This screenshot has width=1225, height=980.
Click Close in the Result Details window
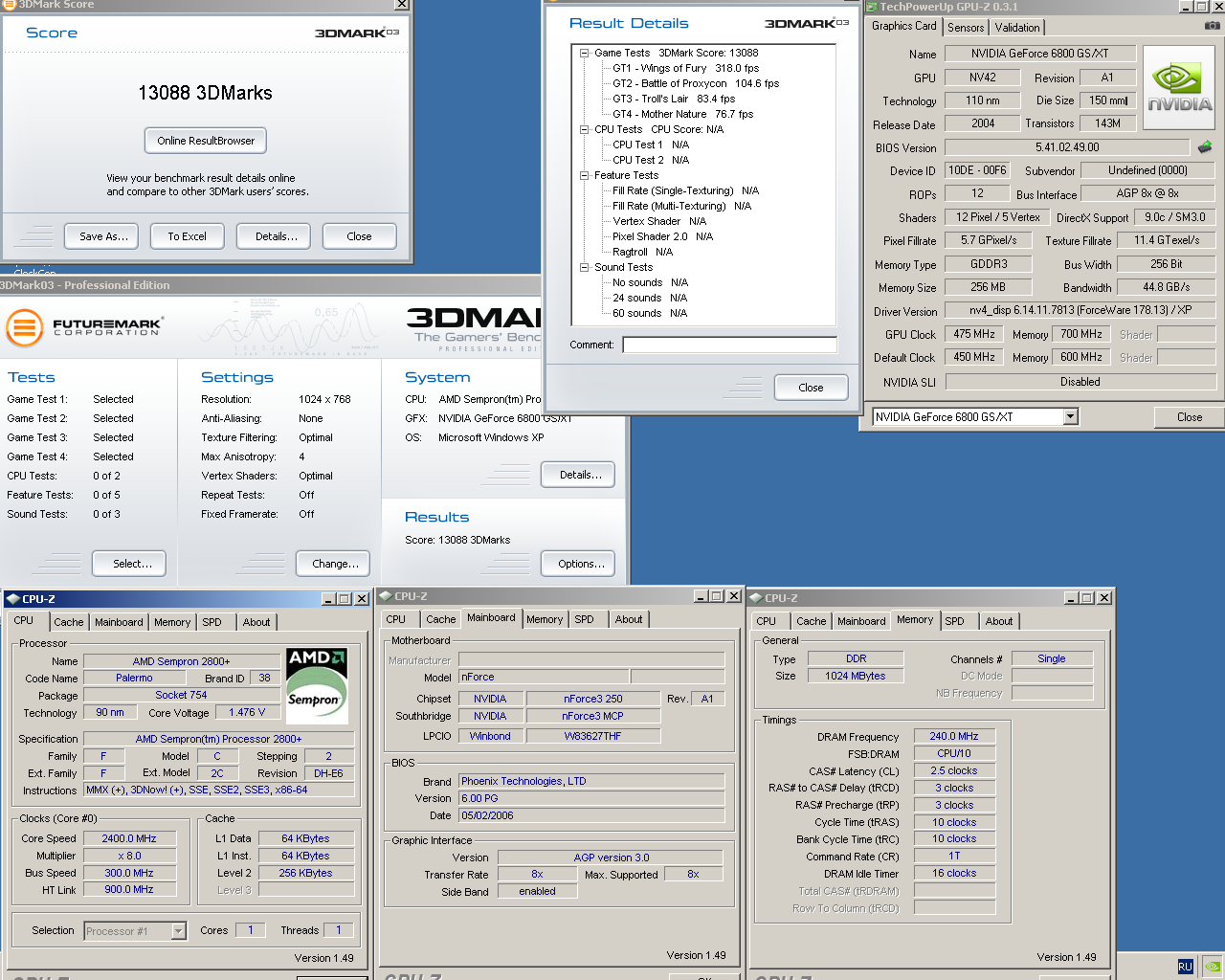[x=811, y=388]
